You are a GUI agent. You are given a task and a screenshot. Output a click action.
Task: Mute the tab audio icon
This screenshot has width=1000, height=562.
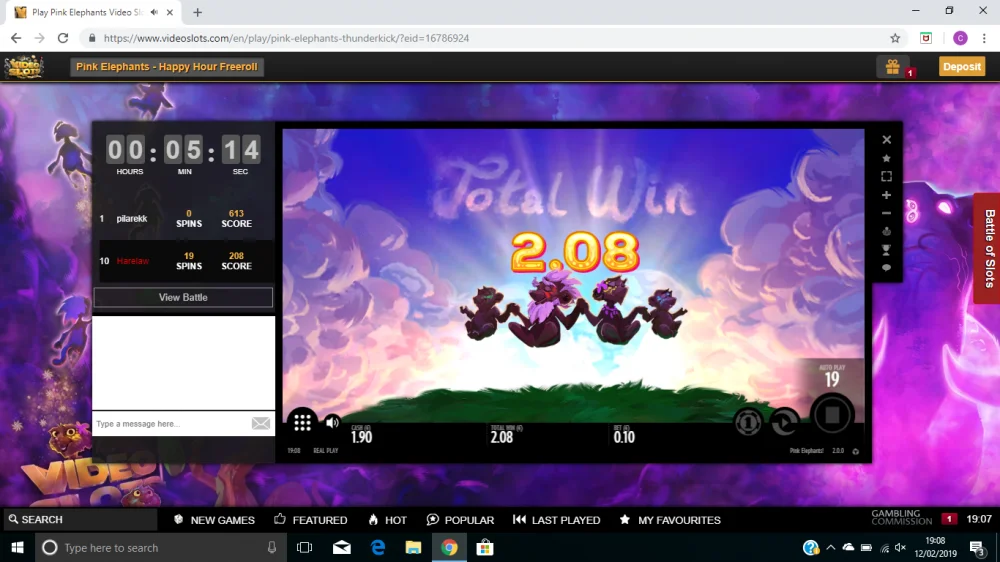154,12
